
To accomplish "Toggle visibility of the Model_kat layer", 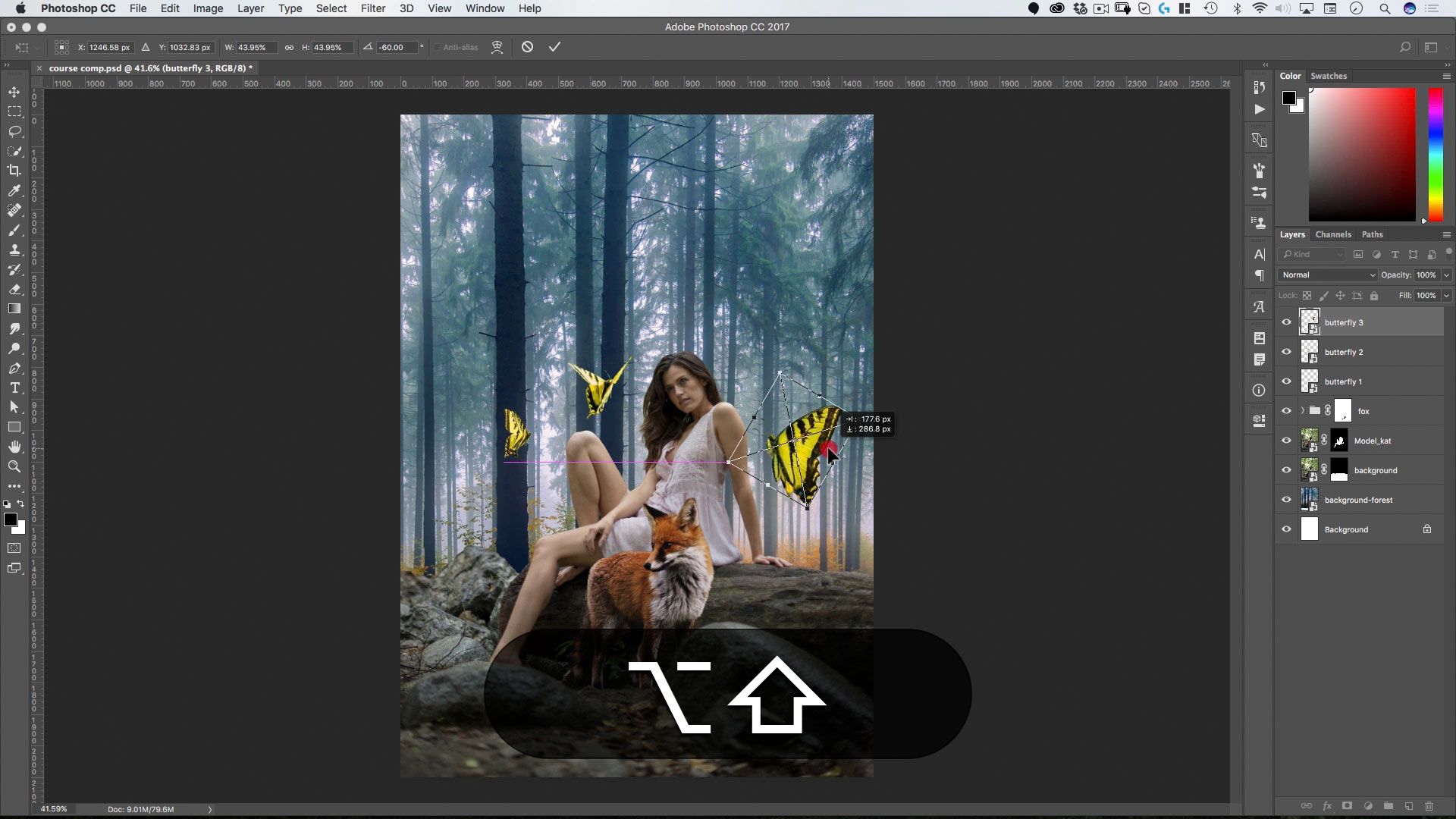I will pyautogui.click(x=1286, y=441).
